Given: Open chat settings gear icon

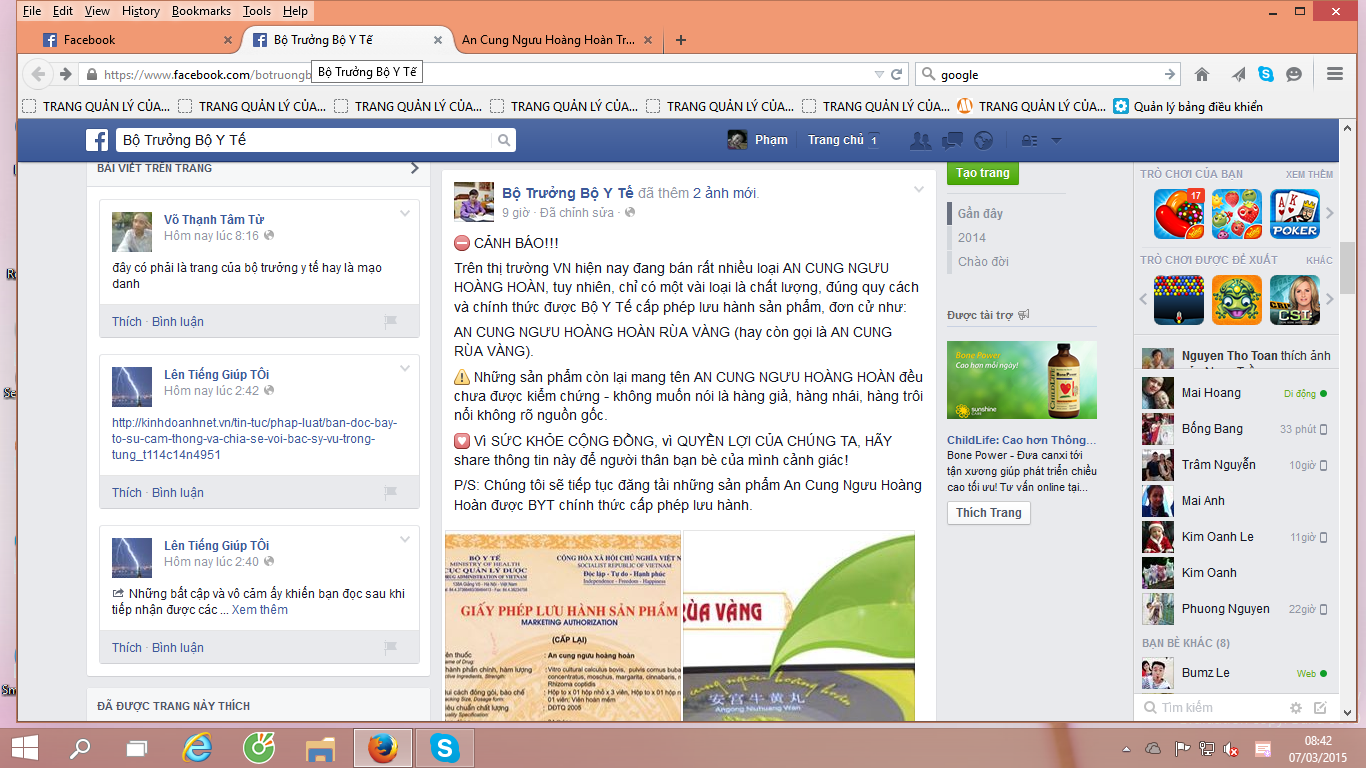Looking at the screenshot, I should point(1296,707).
